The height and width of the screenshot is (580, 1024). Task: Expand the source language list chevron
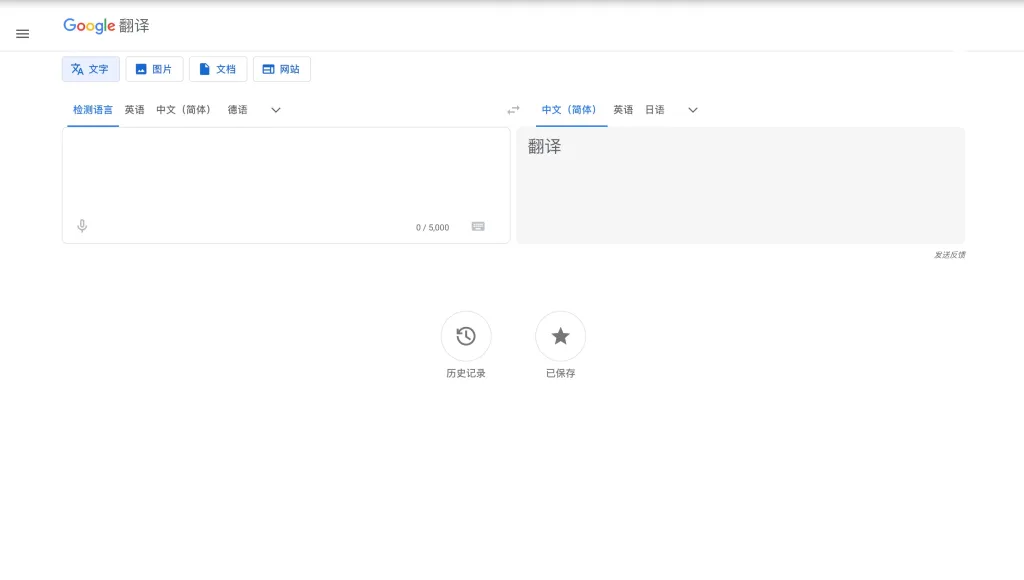[276, 110]
